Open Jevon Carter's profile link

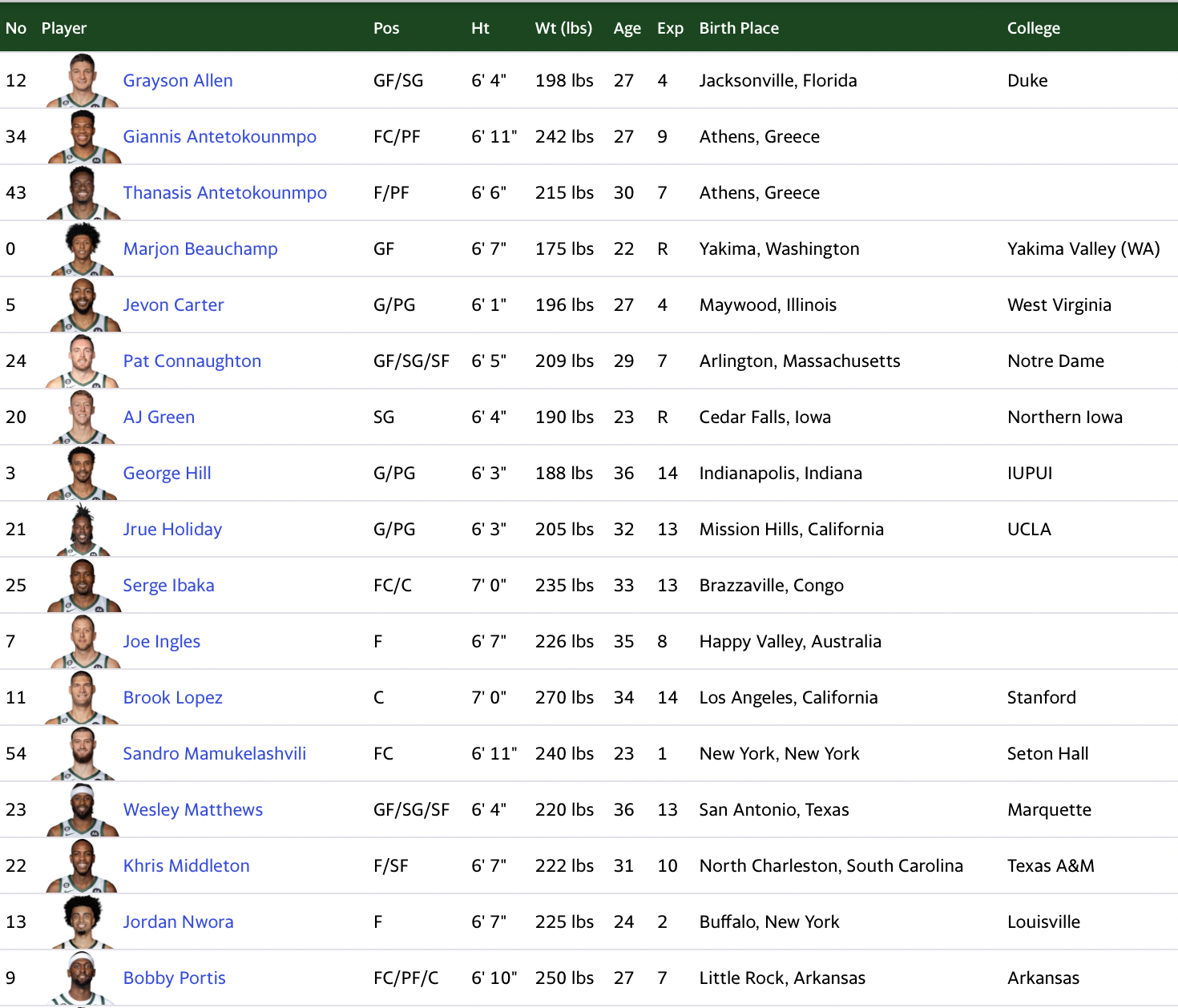173,304
